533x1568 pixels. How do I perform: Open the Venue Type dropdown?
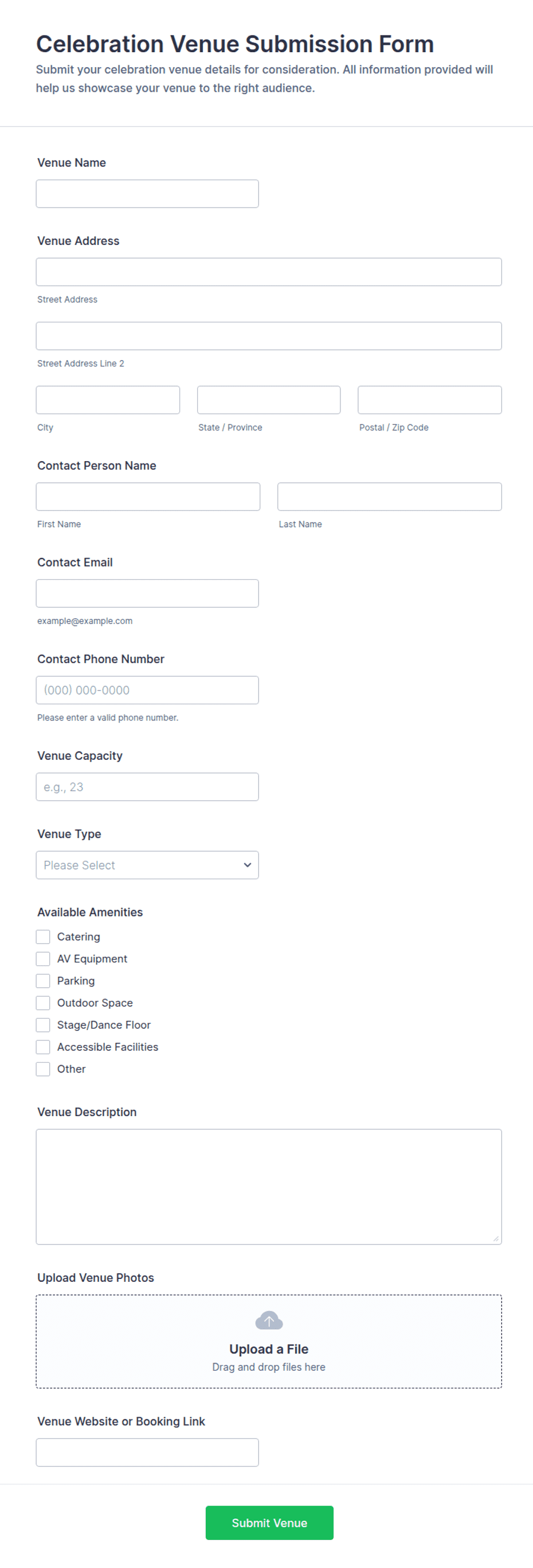coord(147,865)
